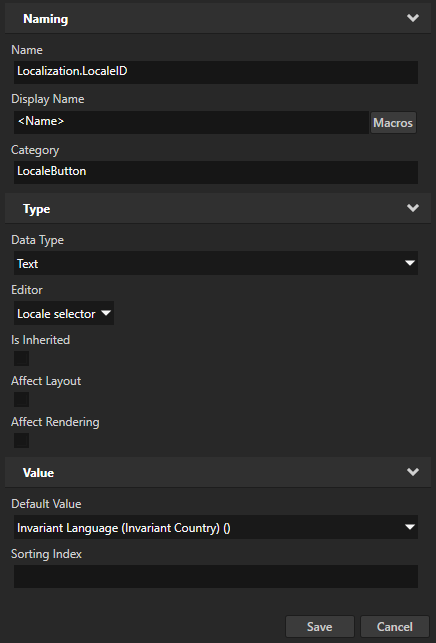Click the Value section header
This screenshot has height=643, width=436.
click(x=218, y=472)
